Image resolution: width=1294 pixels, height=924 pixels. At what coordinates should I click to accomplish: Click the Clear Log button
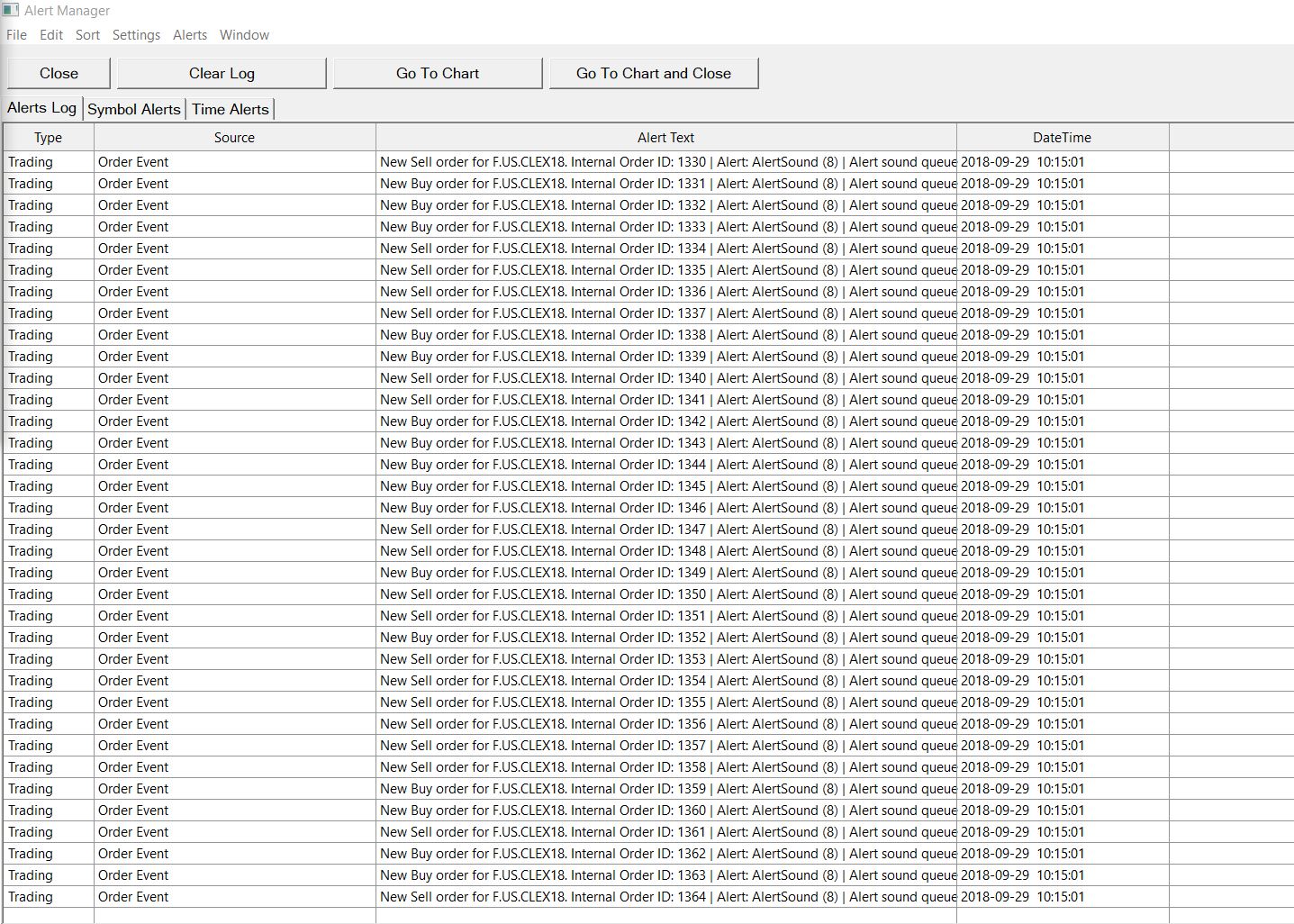click(x=222, y=74)
